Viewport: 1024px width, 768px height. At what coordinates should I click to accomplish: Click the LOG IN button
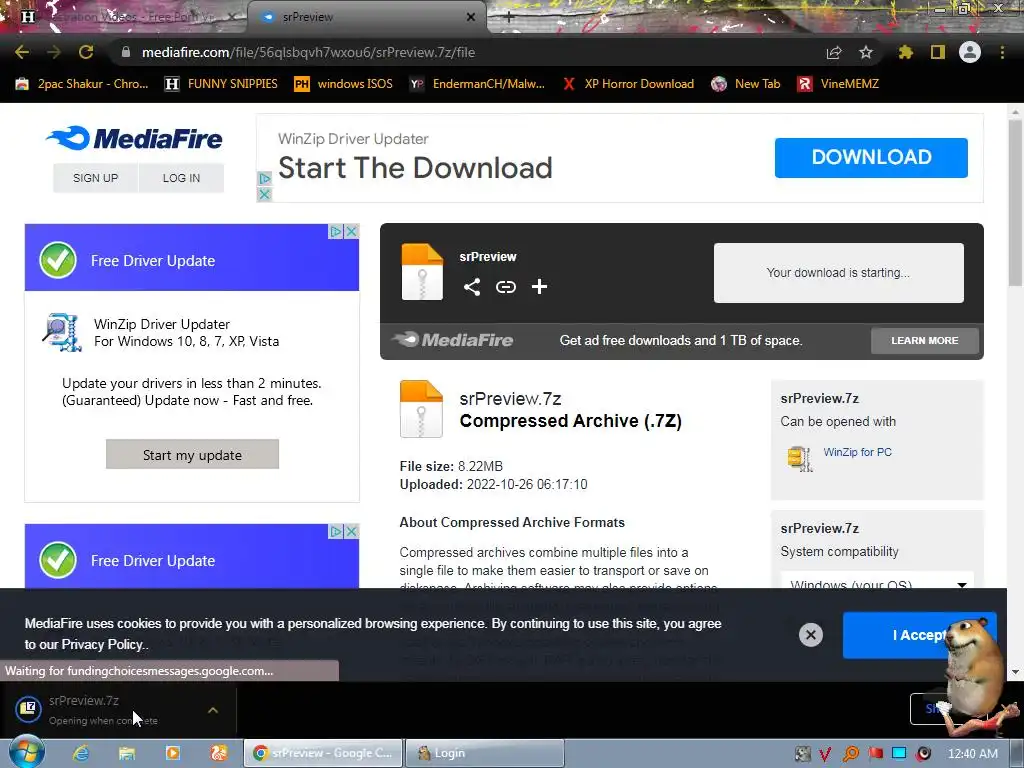pos(181,178)
